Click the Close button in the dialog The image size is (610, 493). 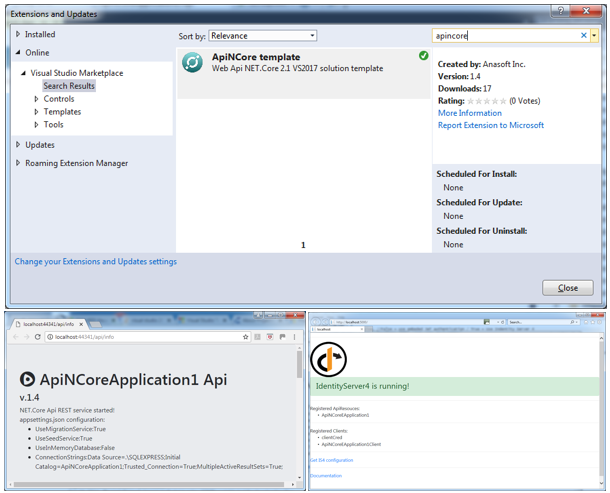(568, 288)
